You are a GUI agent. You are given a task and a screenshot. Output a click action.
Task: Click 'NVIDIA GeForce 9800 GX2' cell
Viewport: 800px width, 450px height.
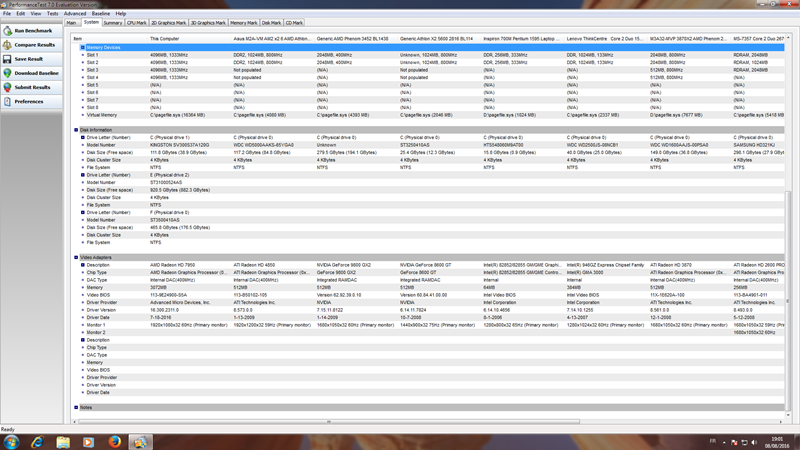tap(343, 265)
